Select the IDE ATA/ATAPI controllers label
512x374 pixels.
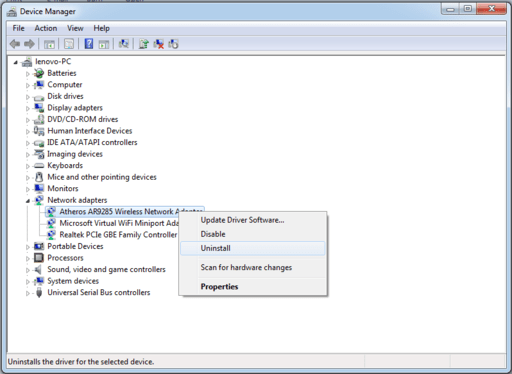92,142
